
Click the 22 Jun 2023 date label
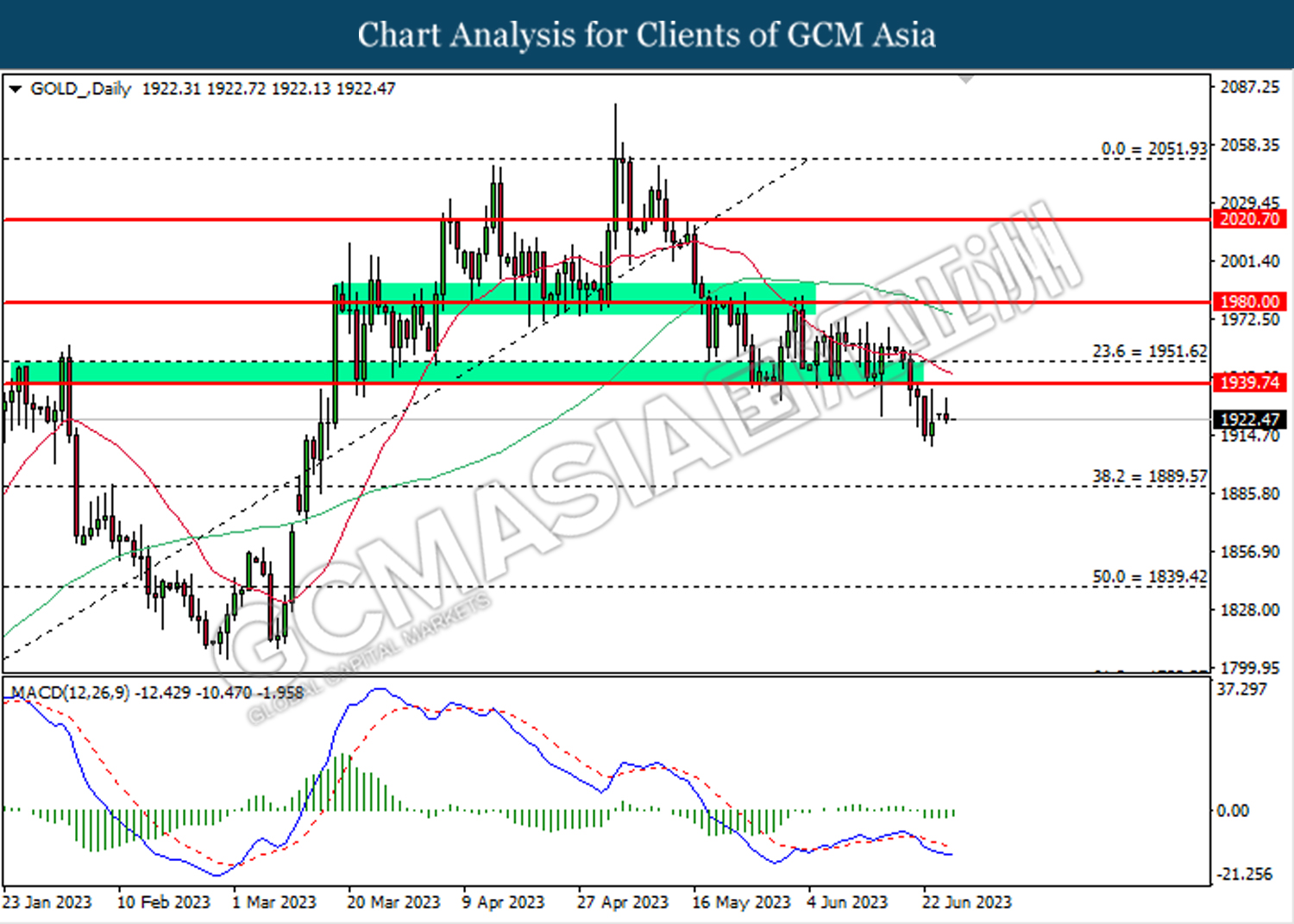(967, 902)
